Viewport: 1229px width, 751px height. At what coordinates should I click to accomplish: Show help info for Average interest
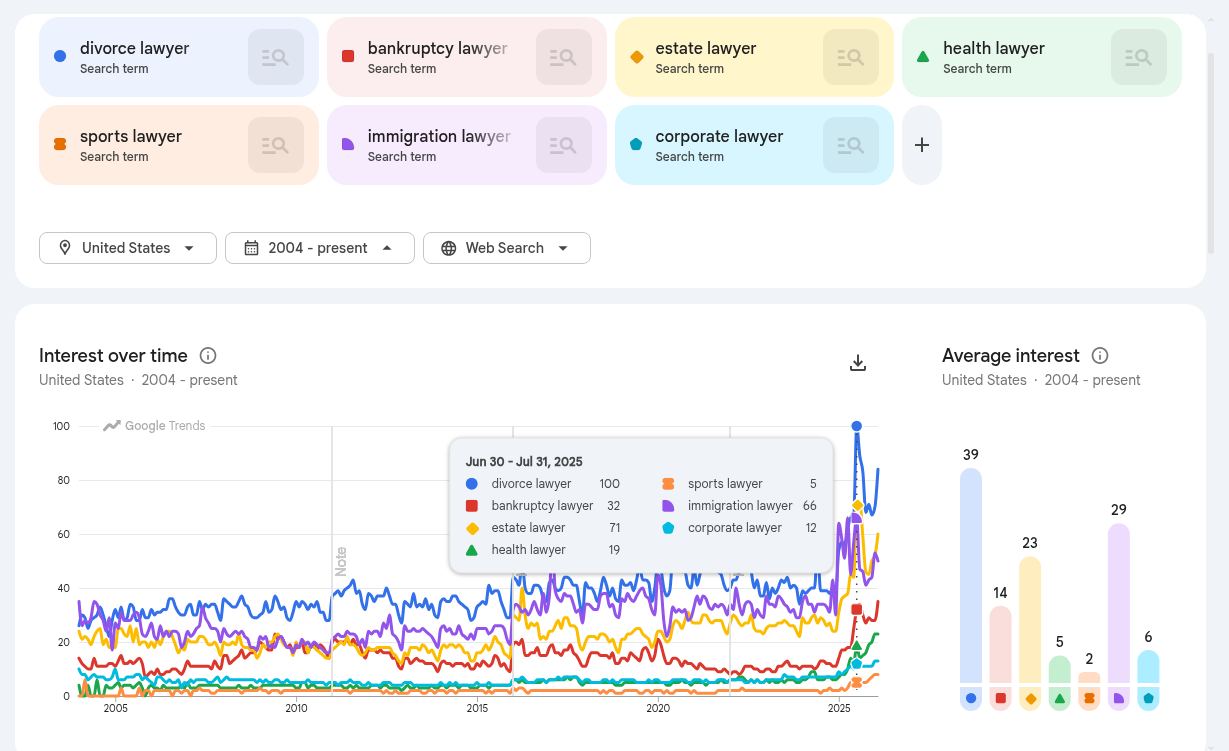tap(1100, 355)
